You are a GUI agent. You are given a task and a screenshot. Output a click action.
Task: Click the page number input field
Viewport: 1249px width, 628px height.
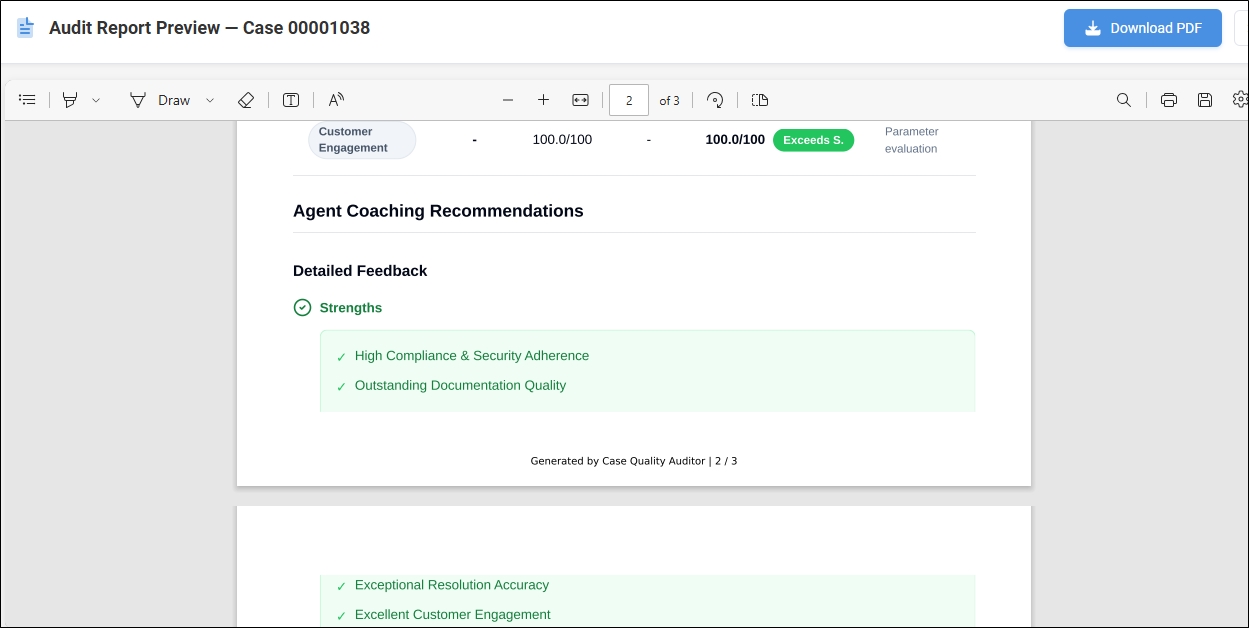point(629,100)
